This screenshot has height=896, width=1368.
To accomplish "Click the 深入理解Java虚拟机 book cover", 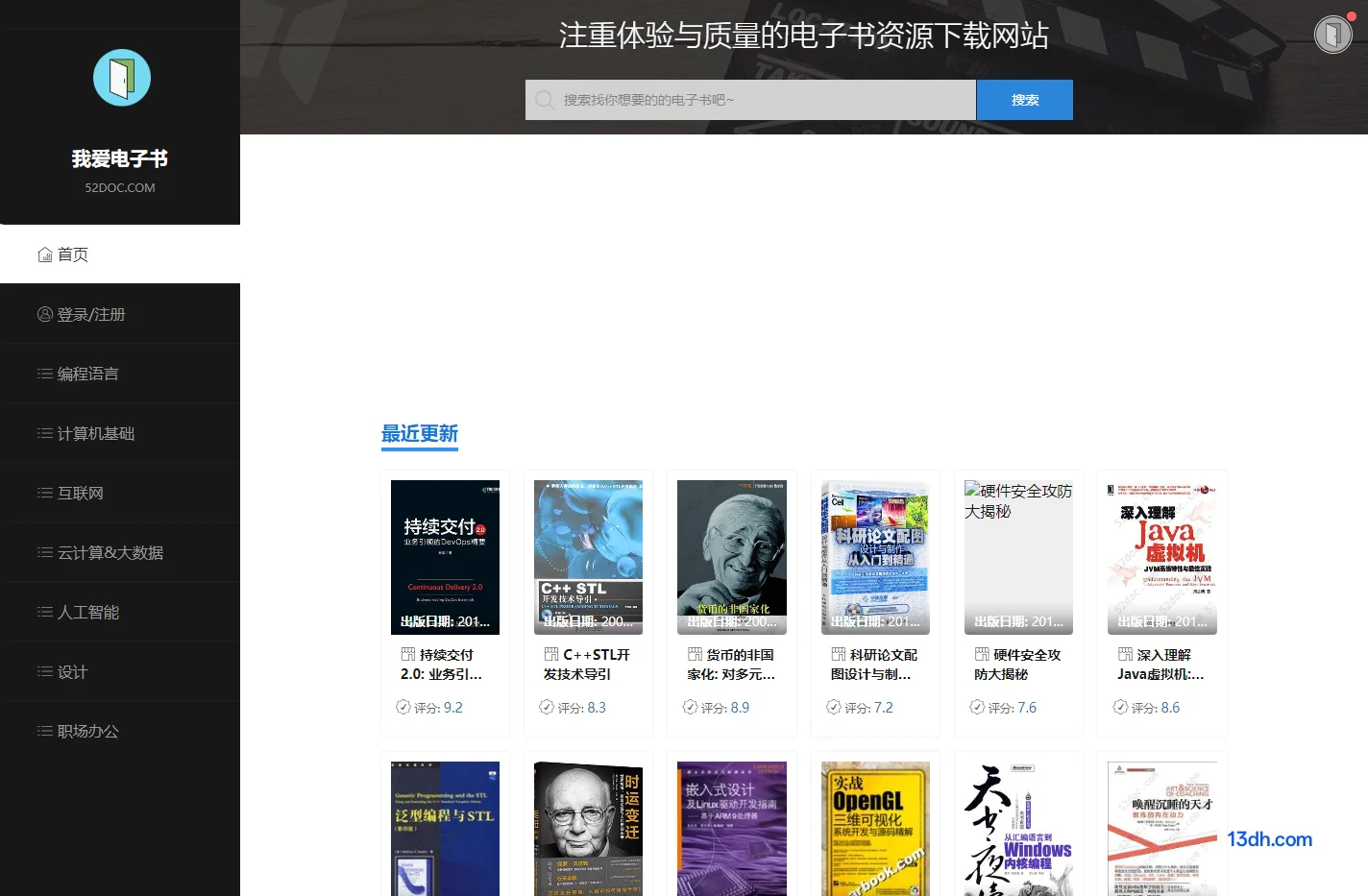I will point(1162,557).
